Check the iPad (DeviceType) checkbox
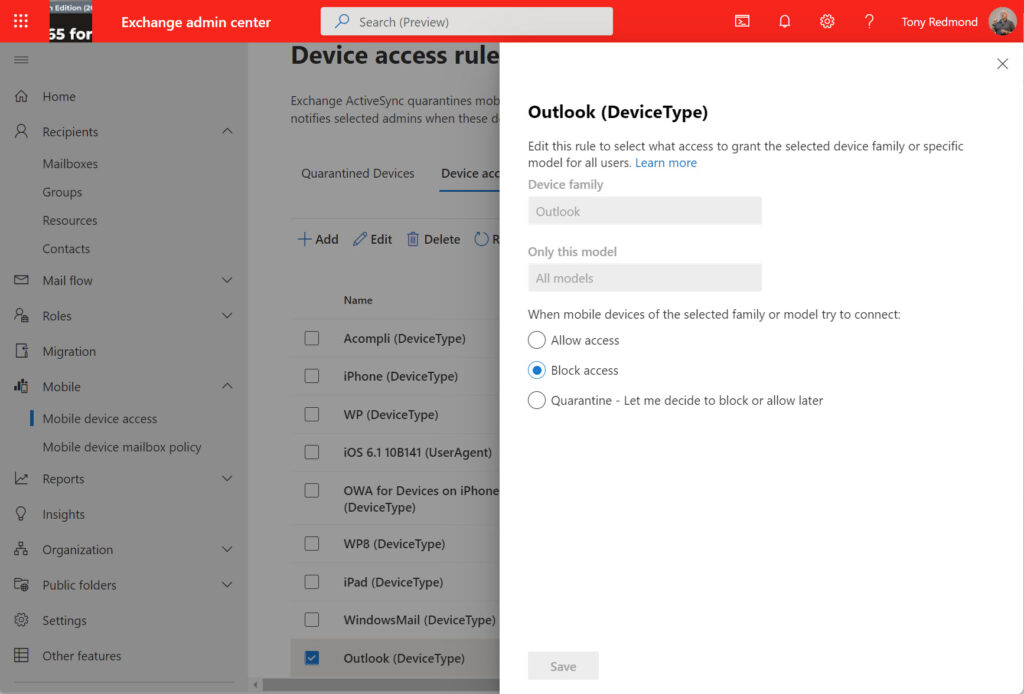 [x=312, y=582]
